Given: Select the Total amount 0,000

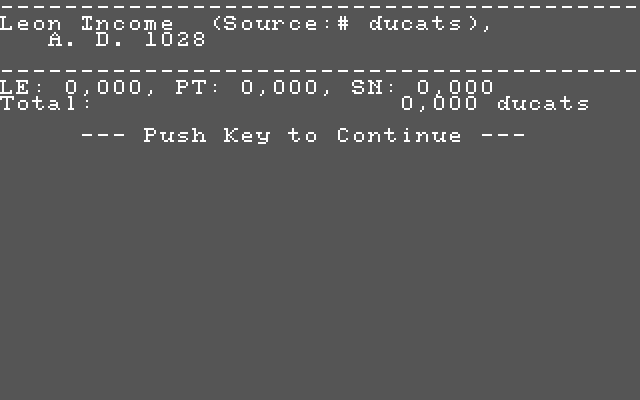Looking at the screenshot, I should coord(439,103).
